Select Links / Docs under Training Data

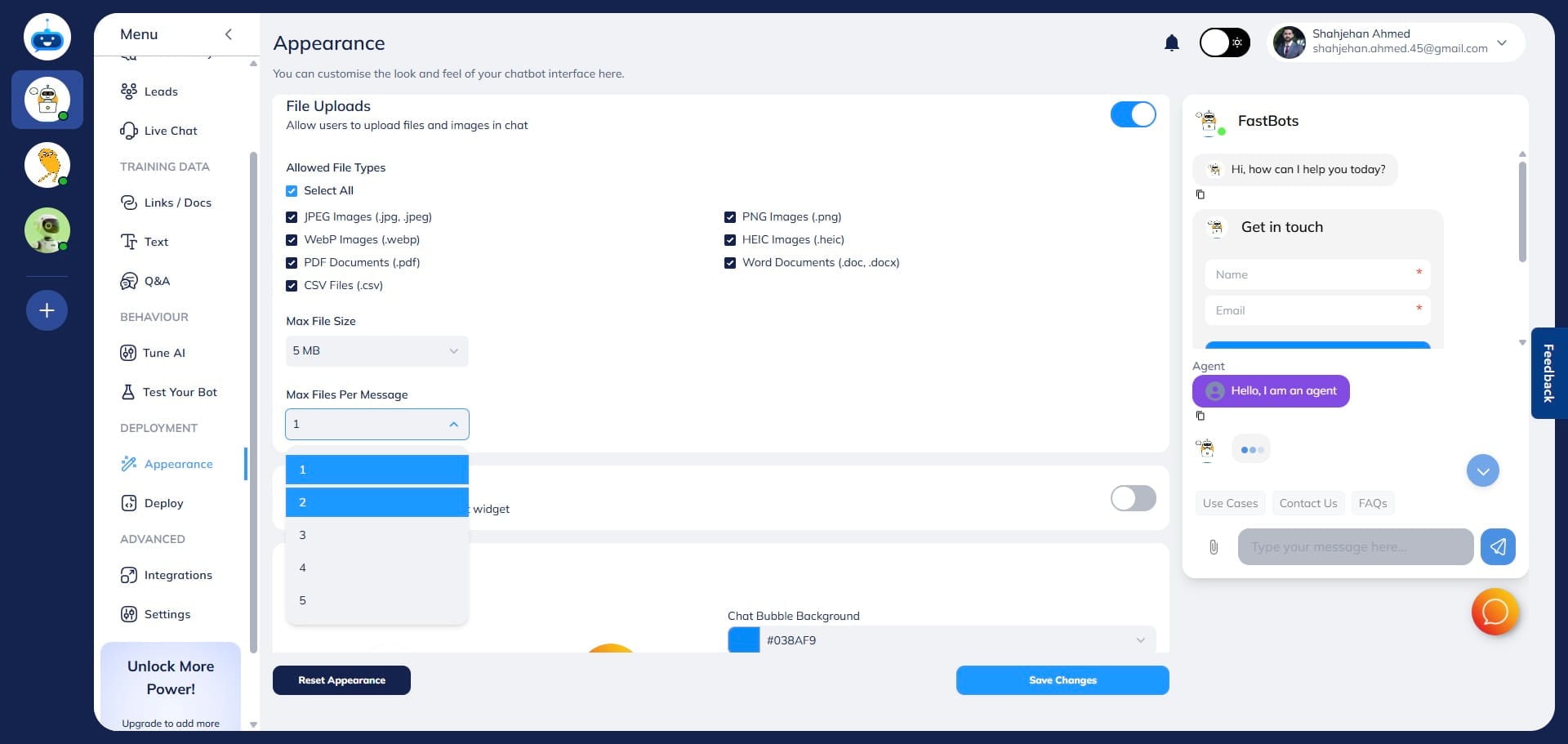click(x=178, y=203)
